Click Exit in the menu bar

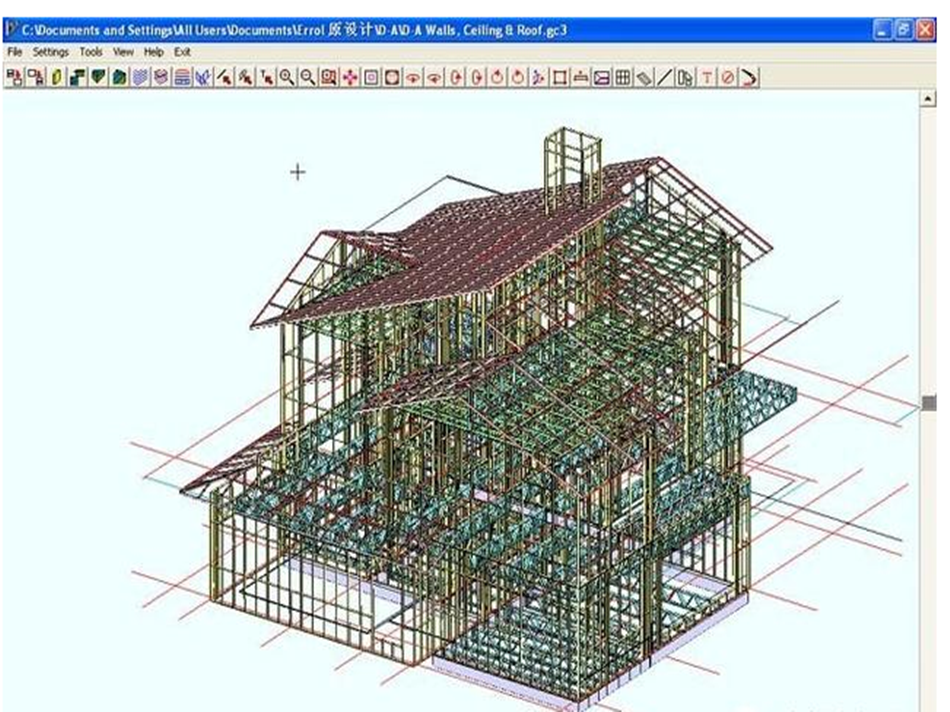[182, 51]
